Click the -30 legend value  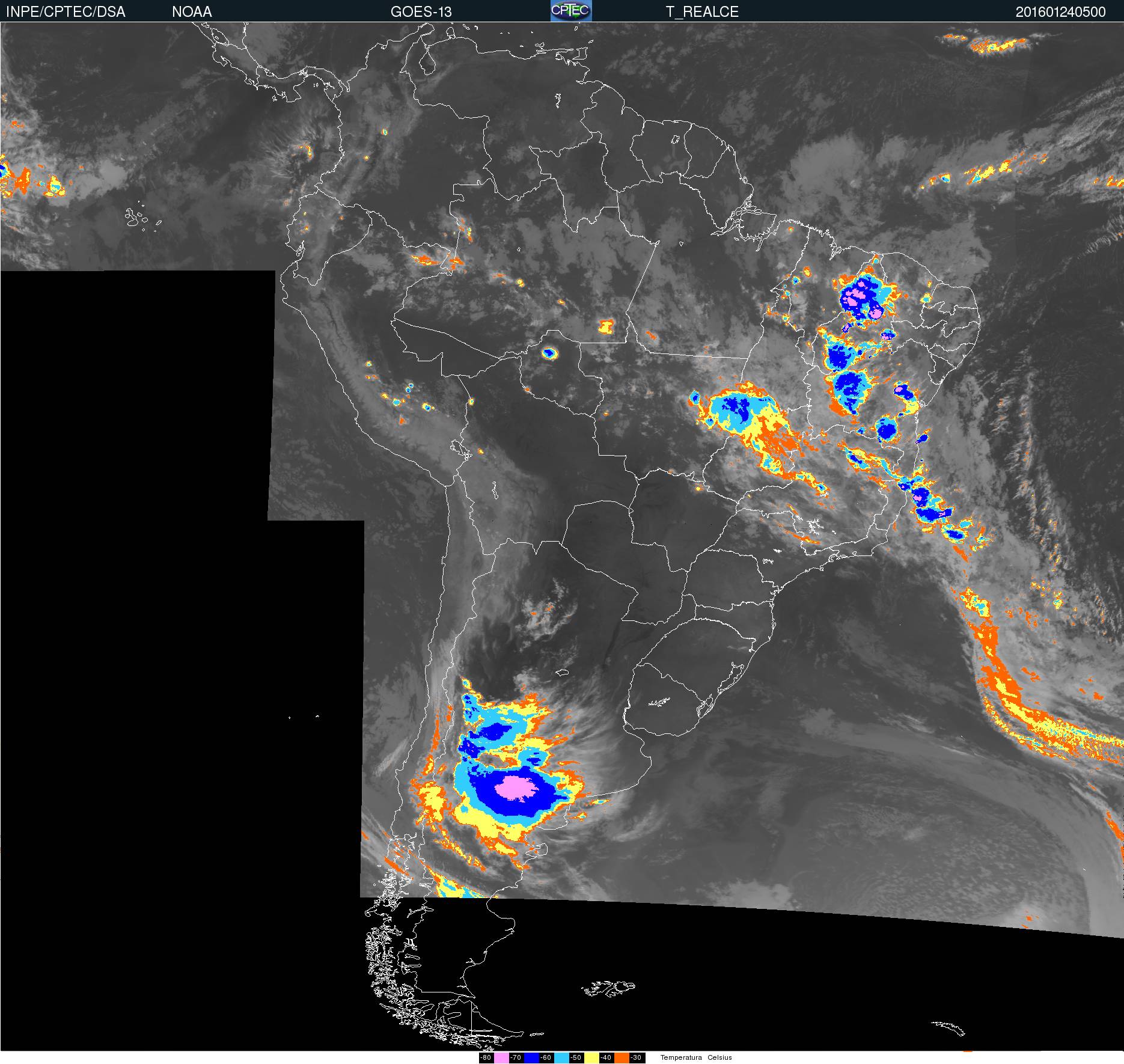click(x=636, y=1058)
